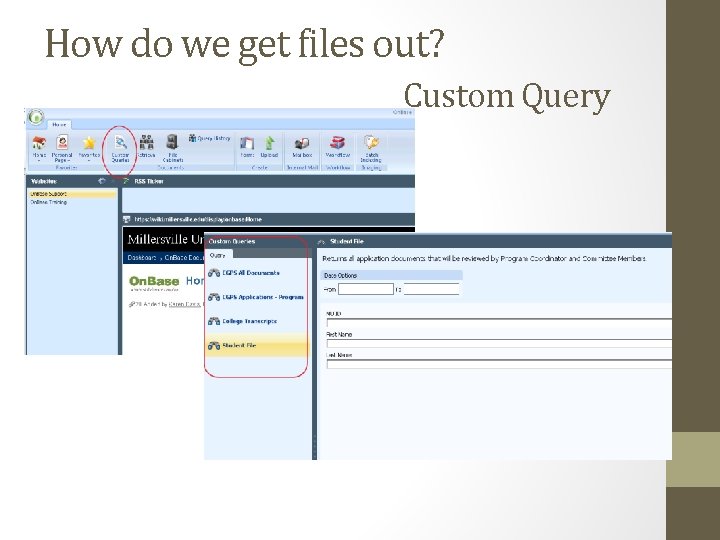Click the RSS Ticker header text
The height and width of the screenshot is (540, 720).
tap(149, 181)
